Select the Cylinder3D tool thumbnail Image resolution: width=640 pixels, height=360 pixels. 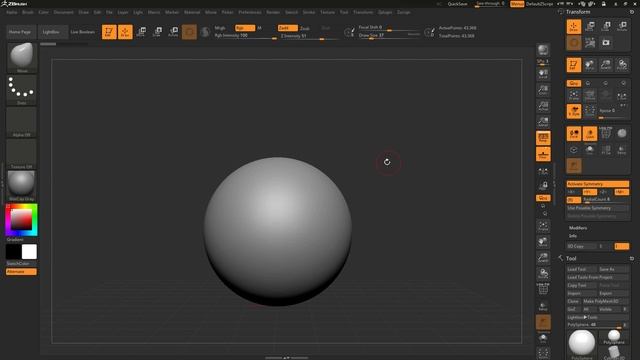(x=613, y=352)
